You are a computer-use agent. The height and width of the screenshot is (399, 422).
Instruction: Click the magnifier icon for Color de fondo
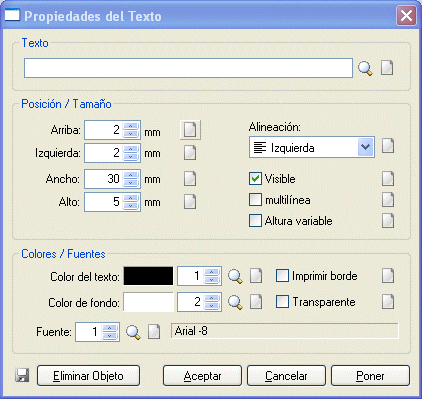[235, 303]
